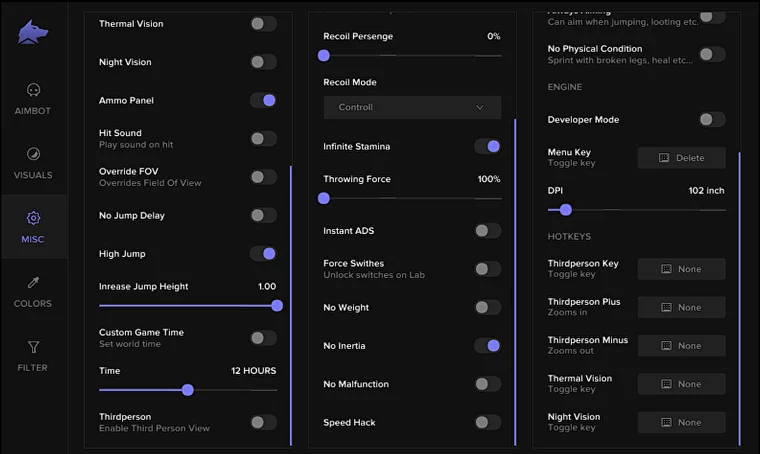Click the Night Vision hotkey None button
This screenshot has height=454, width=760.
point(681,422)
